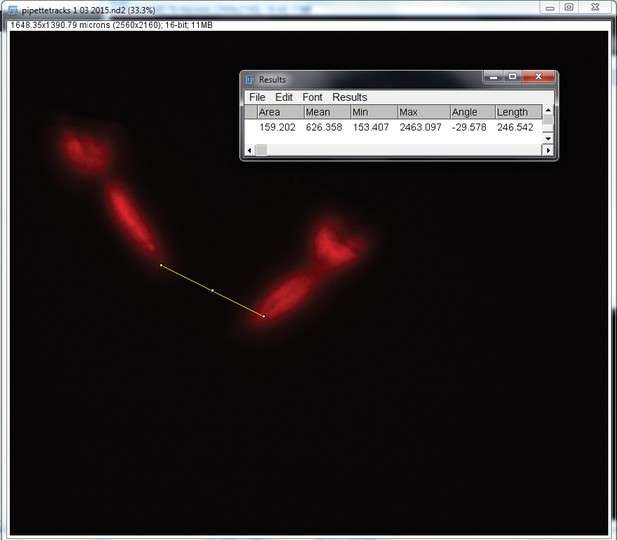Image resolution: width=617 pixels, height=540 pixels.
Task: Select the Area value 159.202
Action: click(x=277, y=128)
